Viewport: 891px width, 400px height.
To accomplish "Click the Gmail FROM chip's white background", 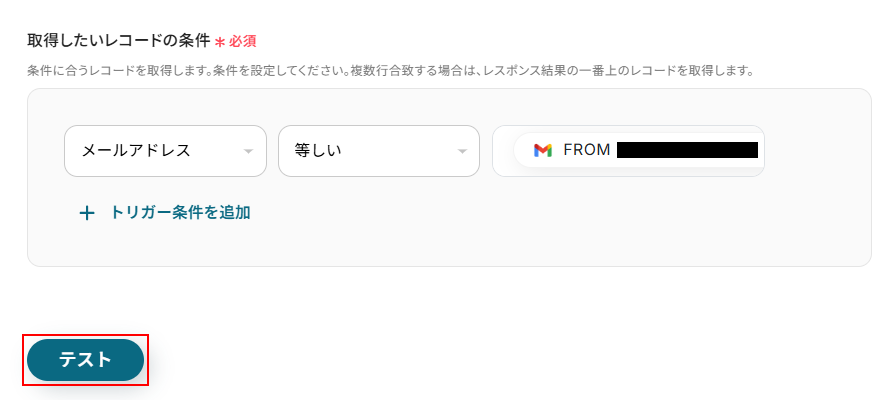I will pos(523,151).
